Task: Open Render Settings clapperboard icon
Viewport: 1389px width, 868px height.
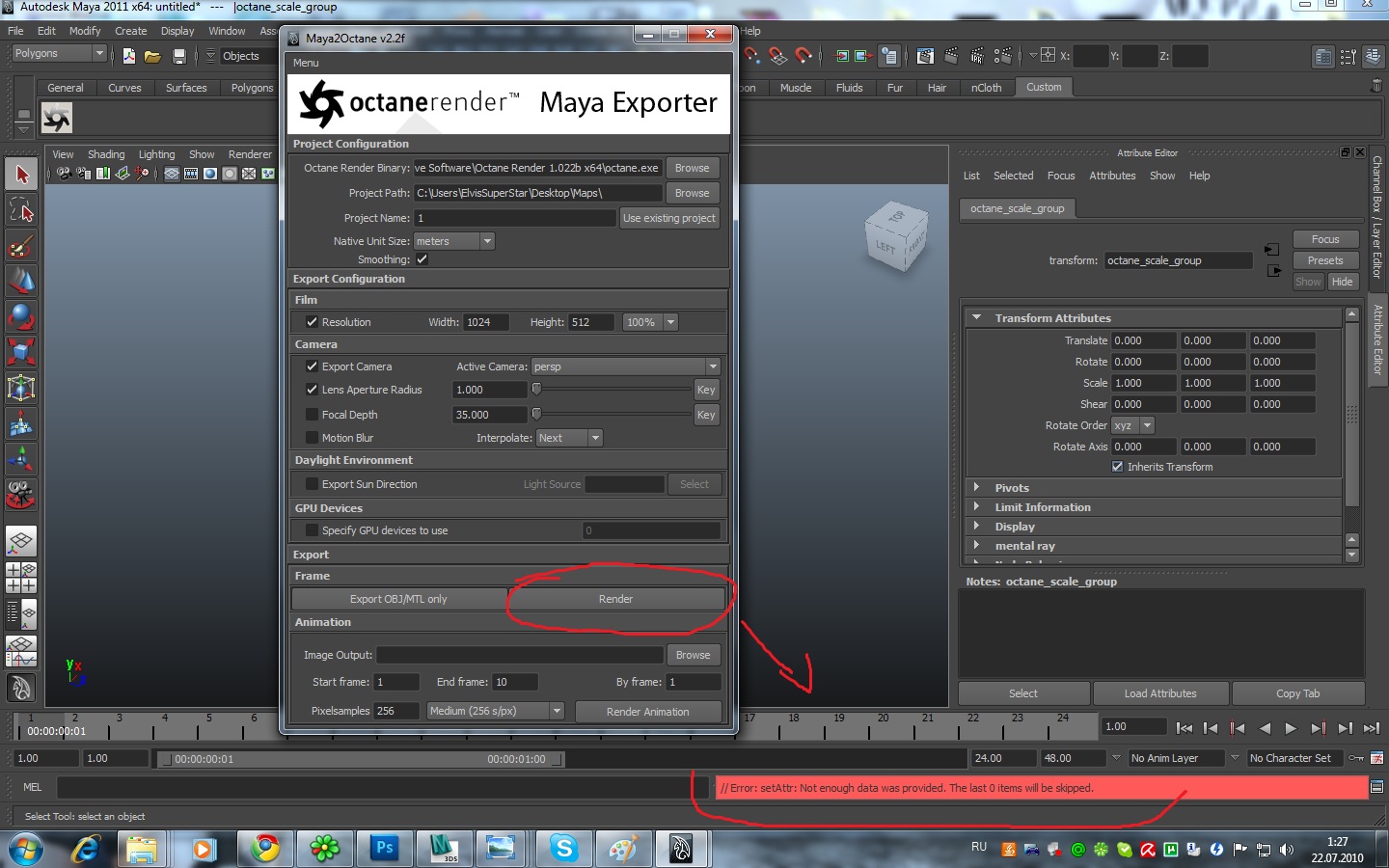Action: 1003,56
